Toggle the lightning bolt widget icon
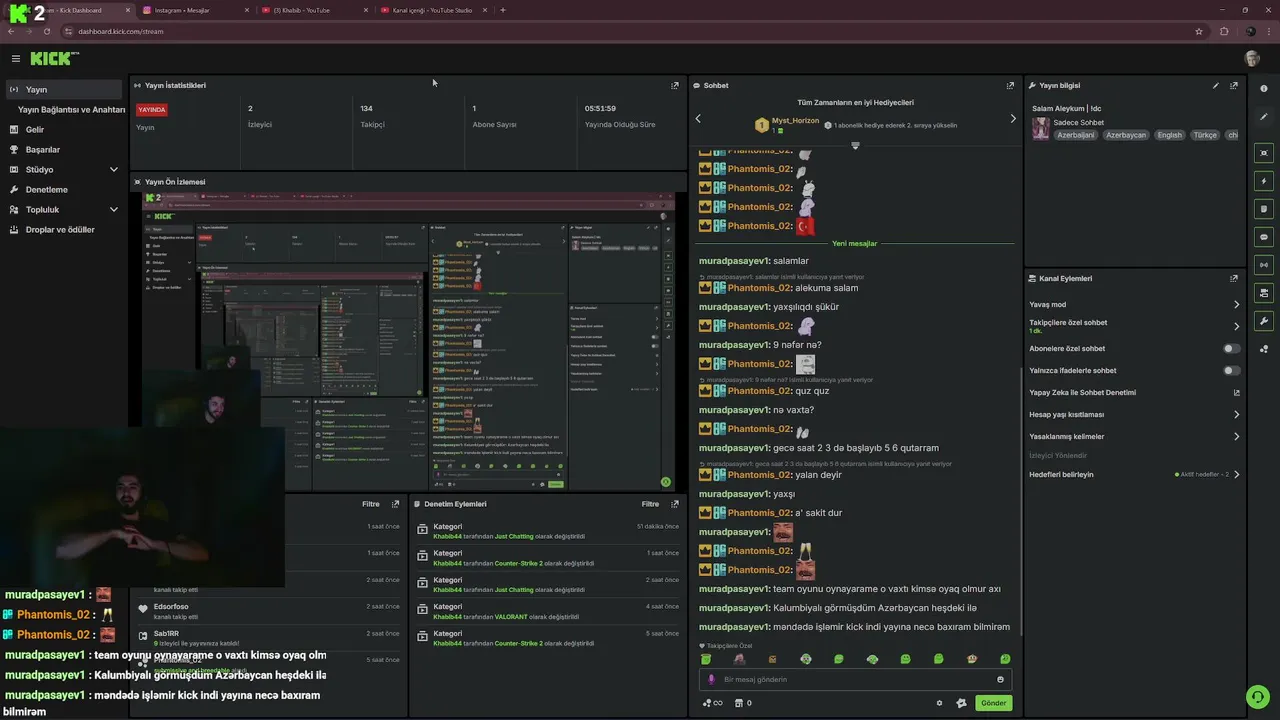 [1264, 181]
